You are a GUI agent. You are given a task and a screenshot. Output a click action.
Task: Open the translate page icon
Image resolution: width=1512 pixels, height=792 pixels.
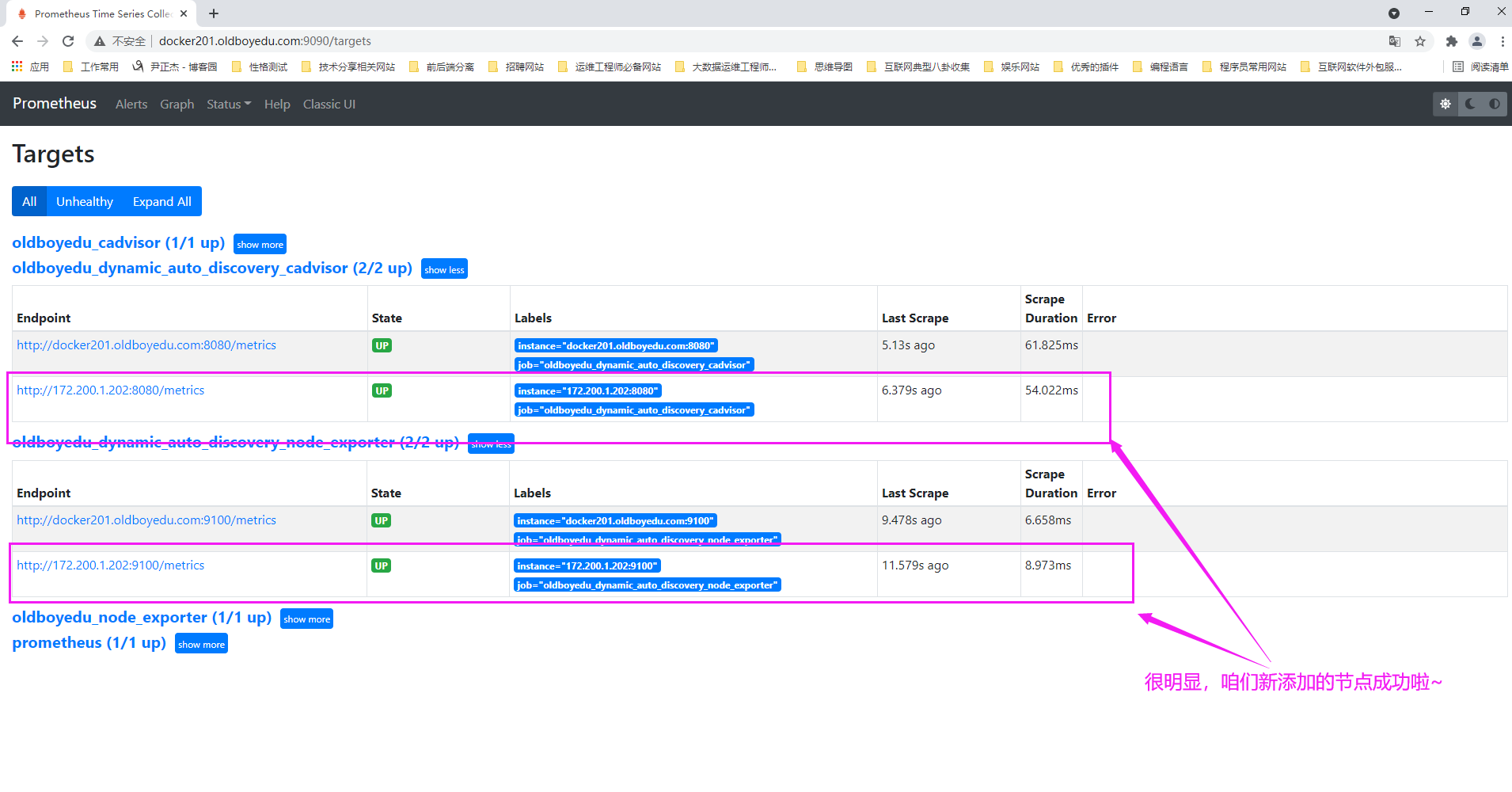click(1395, 41)
